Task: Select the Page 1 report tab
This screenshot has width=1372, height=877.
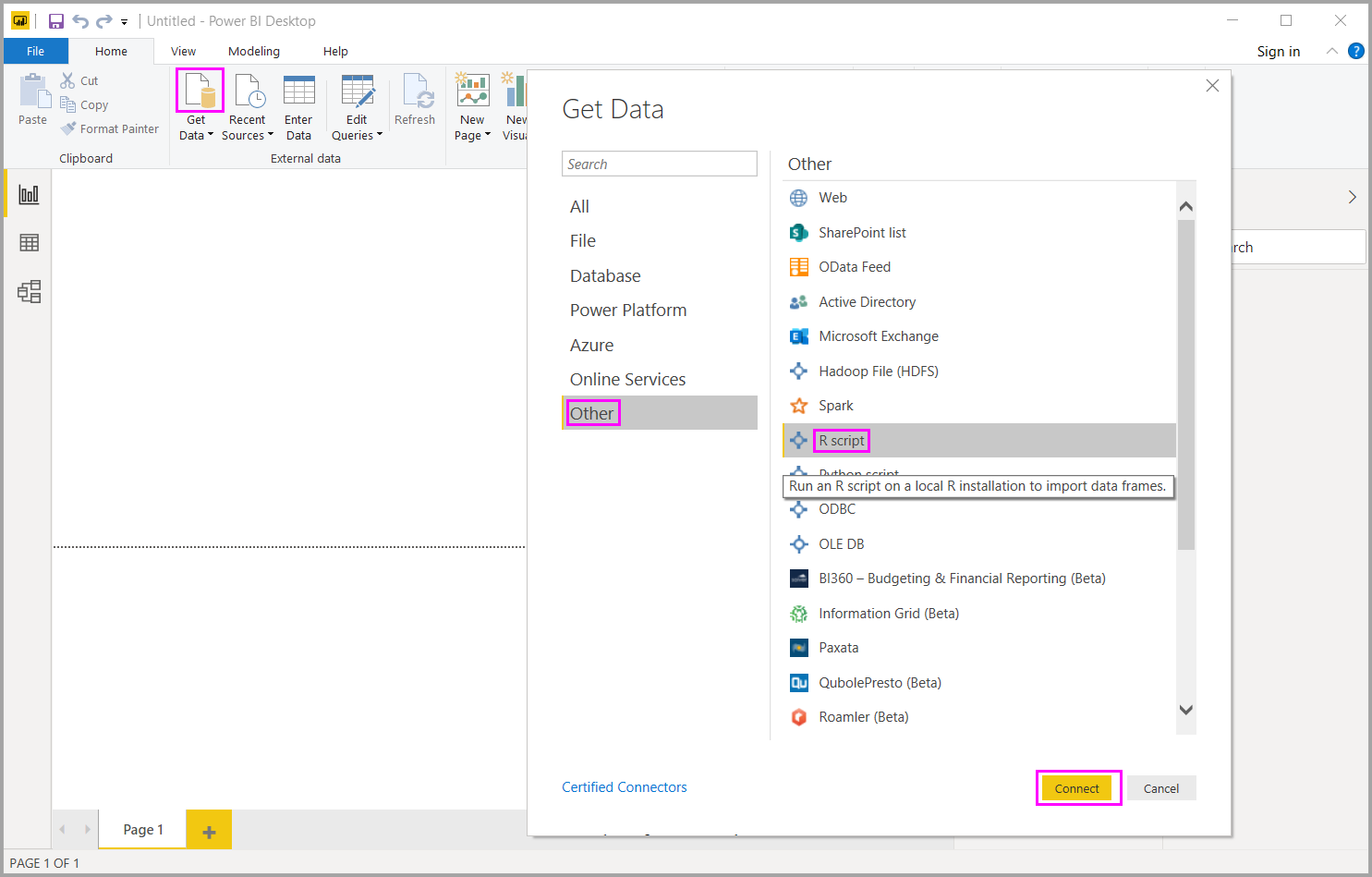Action: pos(143,829)
